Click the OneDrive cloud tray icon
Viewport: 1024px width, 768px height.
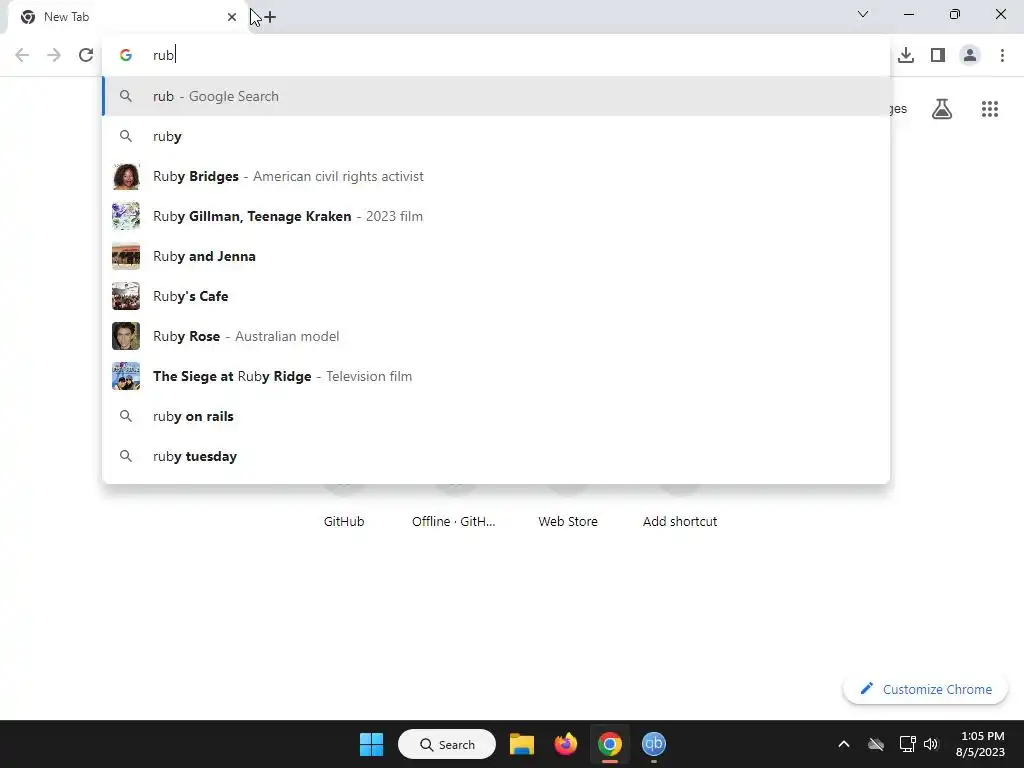(876, 744)
